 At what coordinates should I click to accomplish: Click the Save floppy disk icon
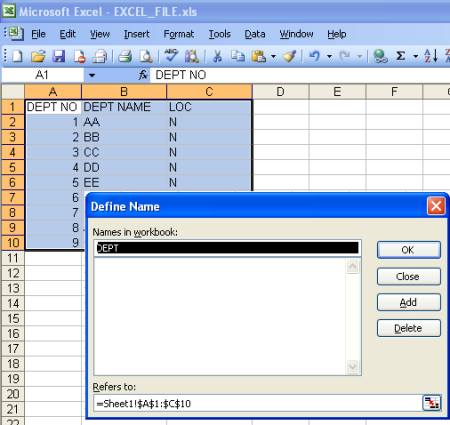(x=59, y=56)
